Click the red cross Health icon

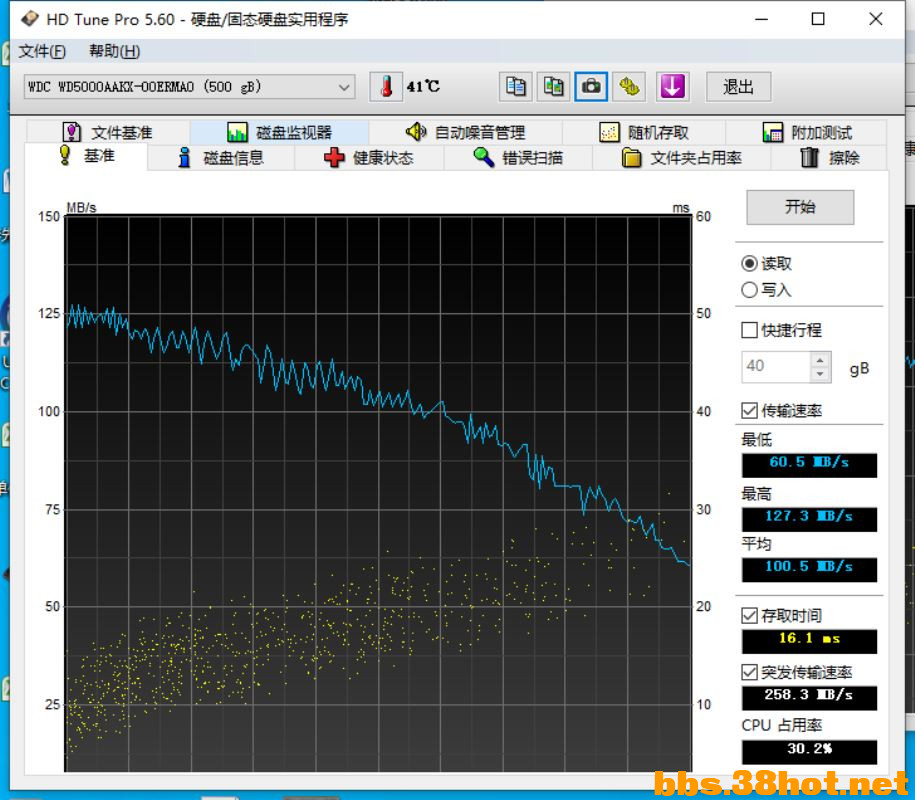[x=334, y=158]
